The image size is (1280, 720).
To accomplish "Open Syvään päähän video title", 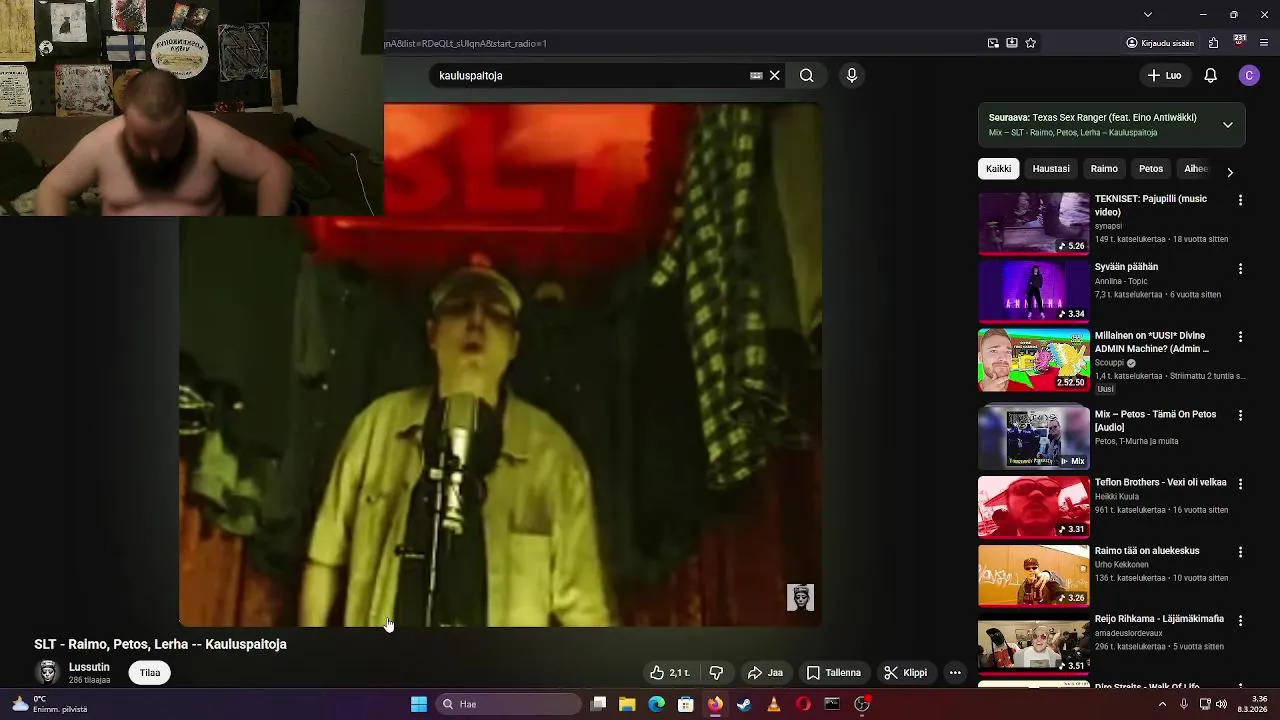I will click(1126, 267).
